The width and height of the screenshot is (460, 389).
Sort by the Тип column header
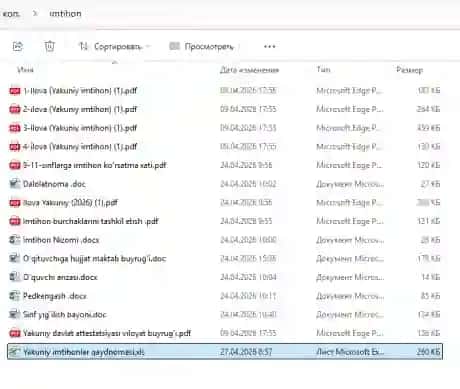tap(323, 69)
